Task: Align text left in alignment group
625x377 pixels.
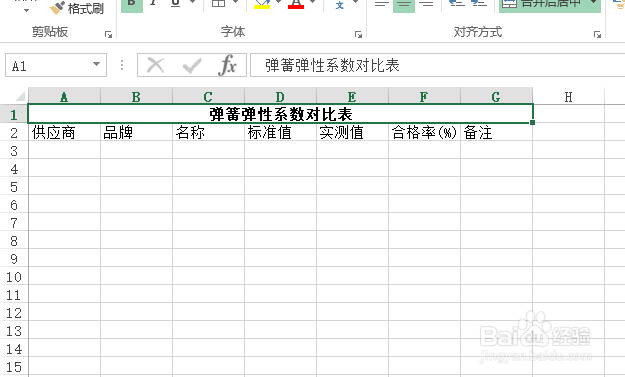Action: point(381,5)
